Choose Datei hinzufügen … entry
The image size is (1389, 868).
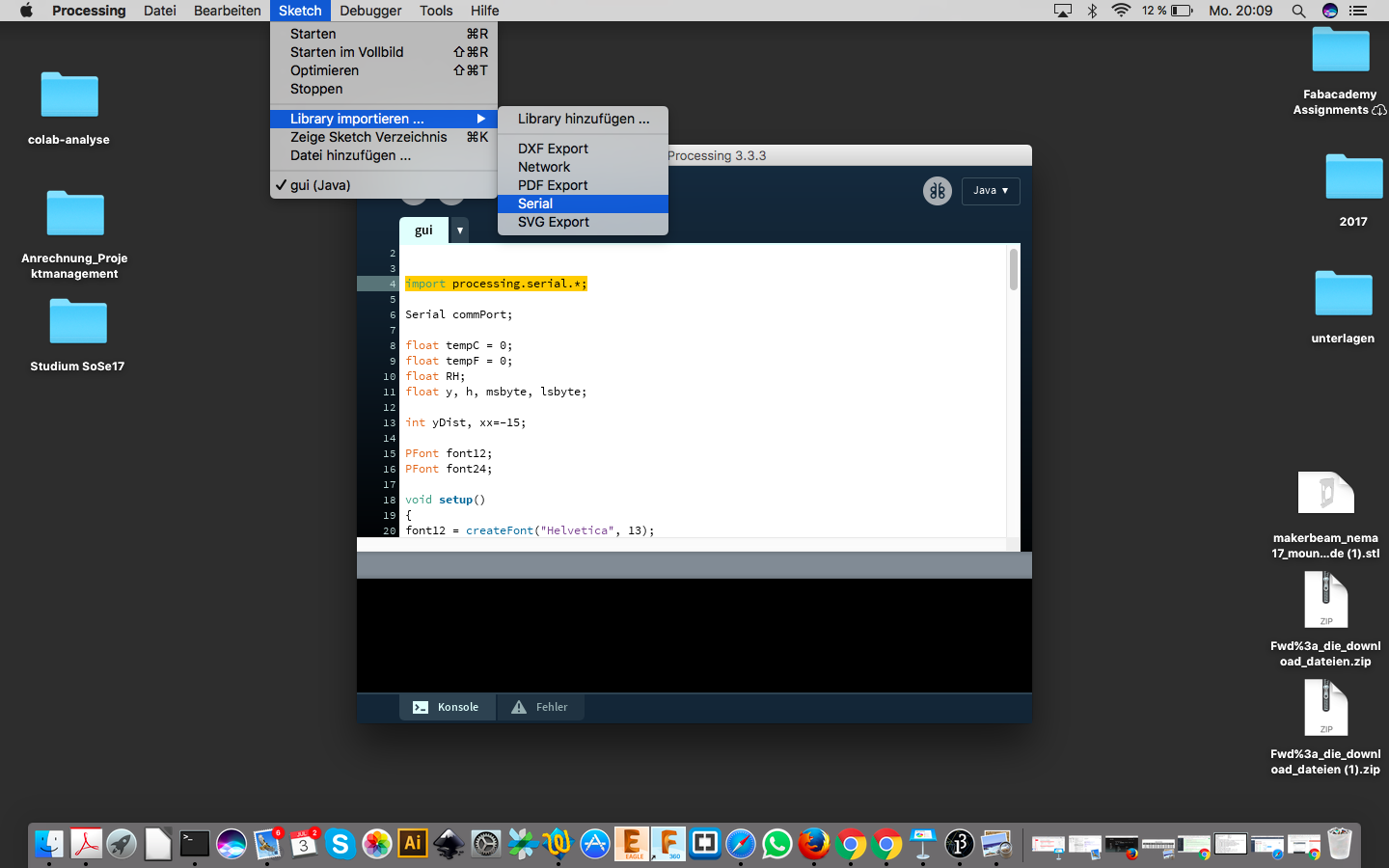click(x=384, y=155)
